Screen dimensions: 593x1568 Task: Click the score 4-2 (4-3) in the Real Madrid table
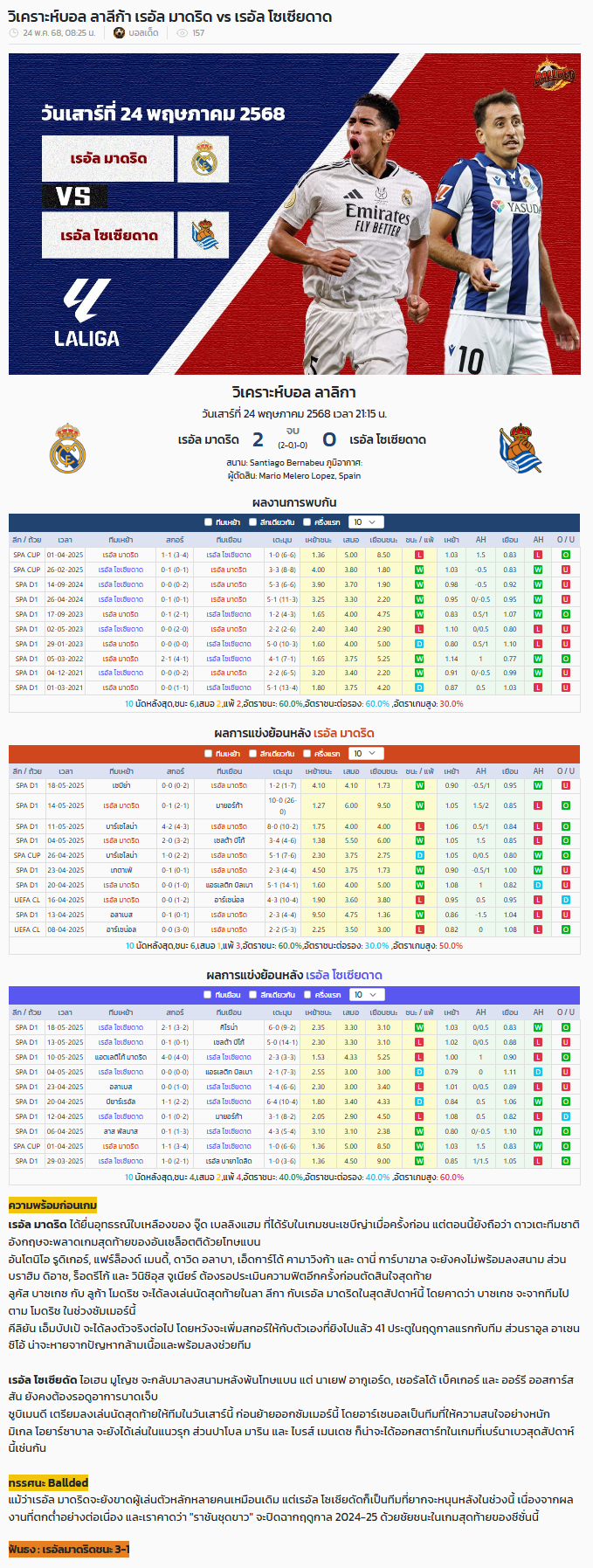pyautogui.click(x=175, y=826)
